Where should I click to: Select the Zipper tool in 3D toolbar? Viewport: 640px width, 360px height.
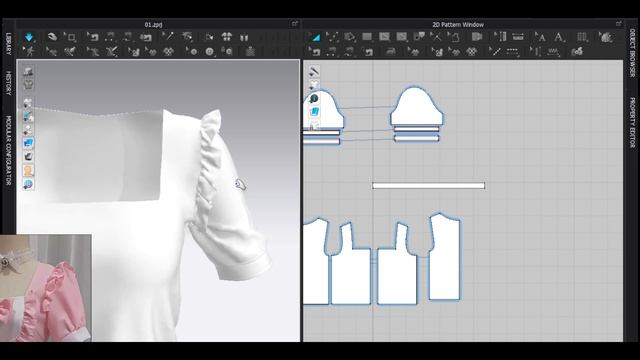(250, 51)
